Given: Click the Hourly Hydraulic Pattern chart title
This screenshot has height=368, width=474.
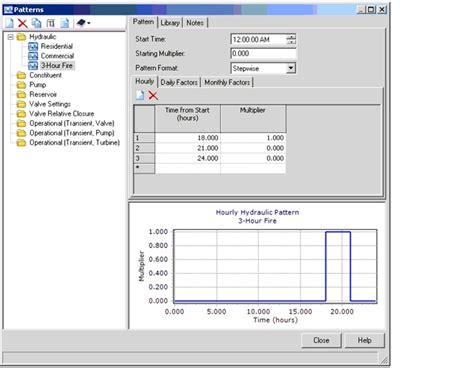Looking at the screenshot, I should pyautogui.click(x=257, y=212).
